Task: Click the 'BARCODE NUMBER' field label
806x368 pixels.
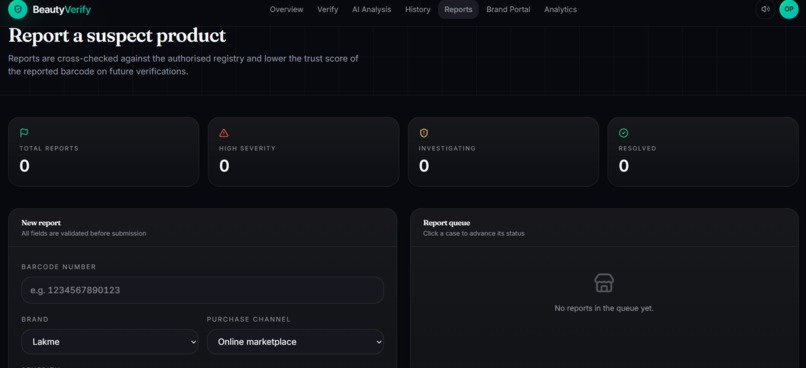Action: [x=59, y=267]
